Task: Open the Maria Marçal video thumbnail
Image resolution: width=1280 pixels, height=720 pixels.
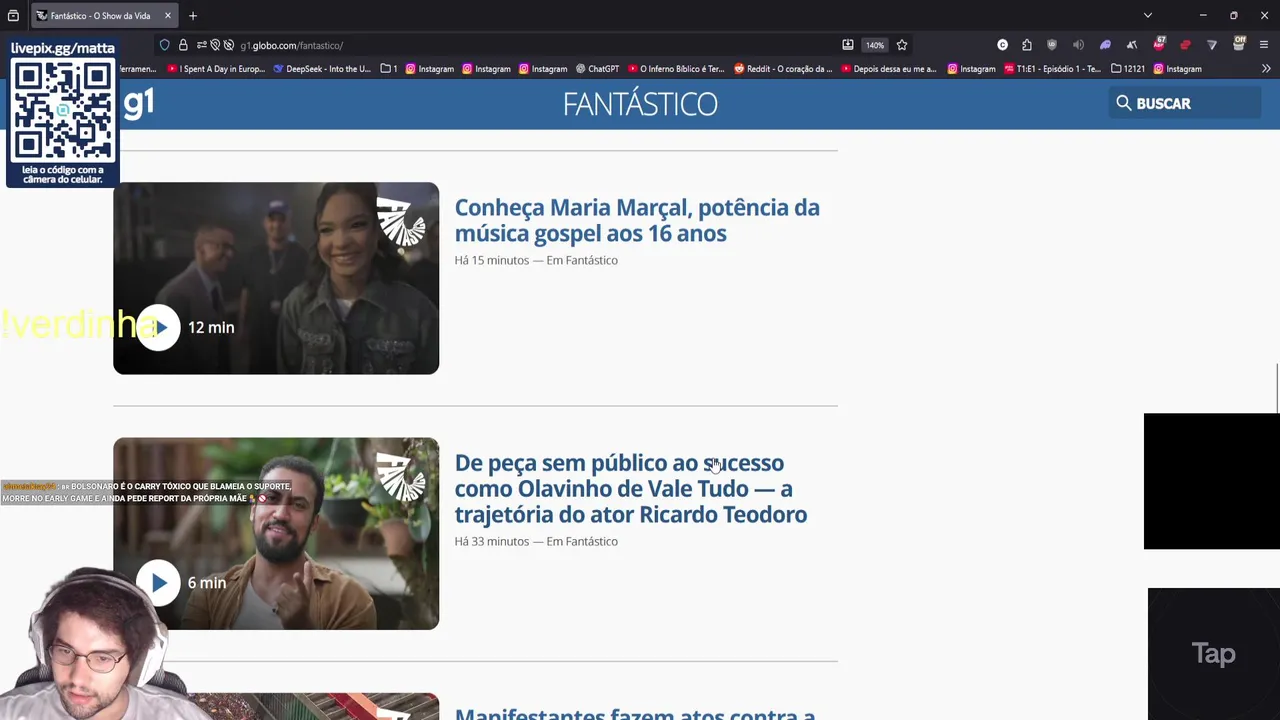Action: pos(276,278)
